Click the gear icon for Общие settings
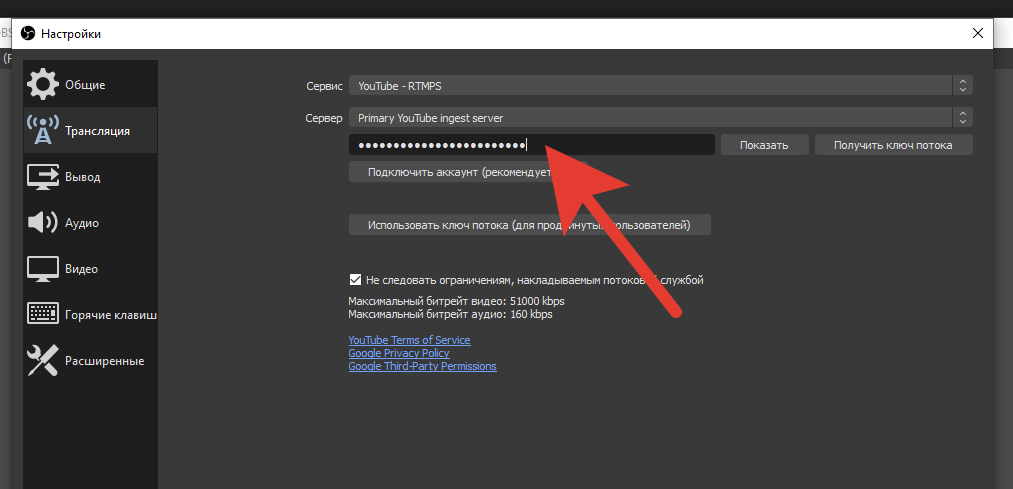The image size is (1013, 489). click(x=43, y=85)
